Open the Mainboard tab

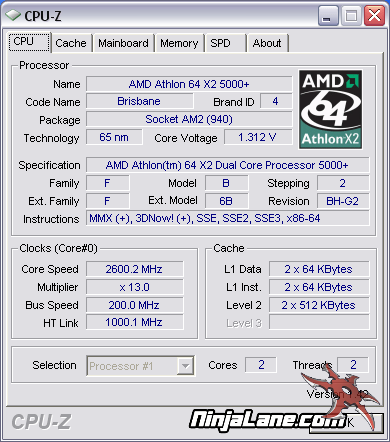click(123, 43)
